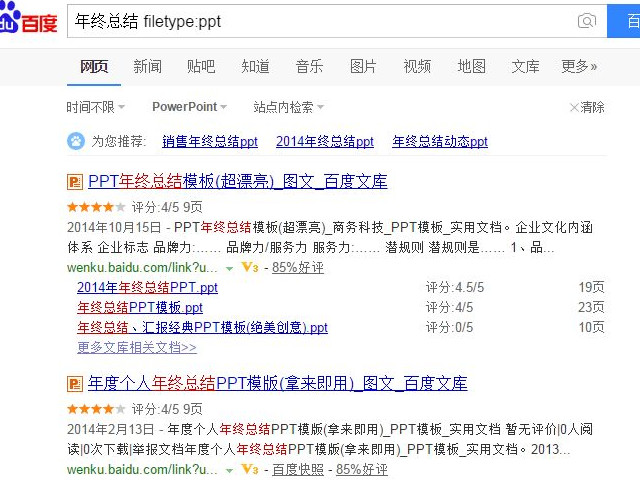Open camera image search icon
Image resolution: width=640 pixels, height=480 pixels.
pyautogui.click(x=587, y=21)
